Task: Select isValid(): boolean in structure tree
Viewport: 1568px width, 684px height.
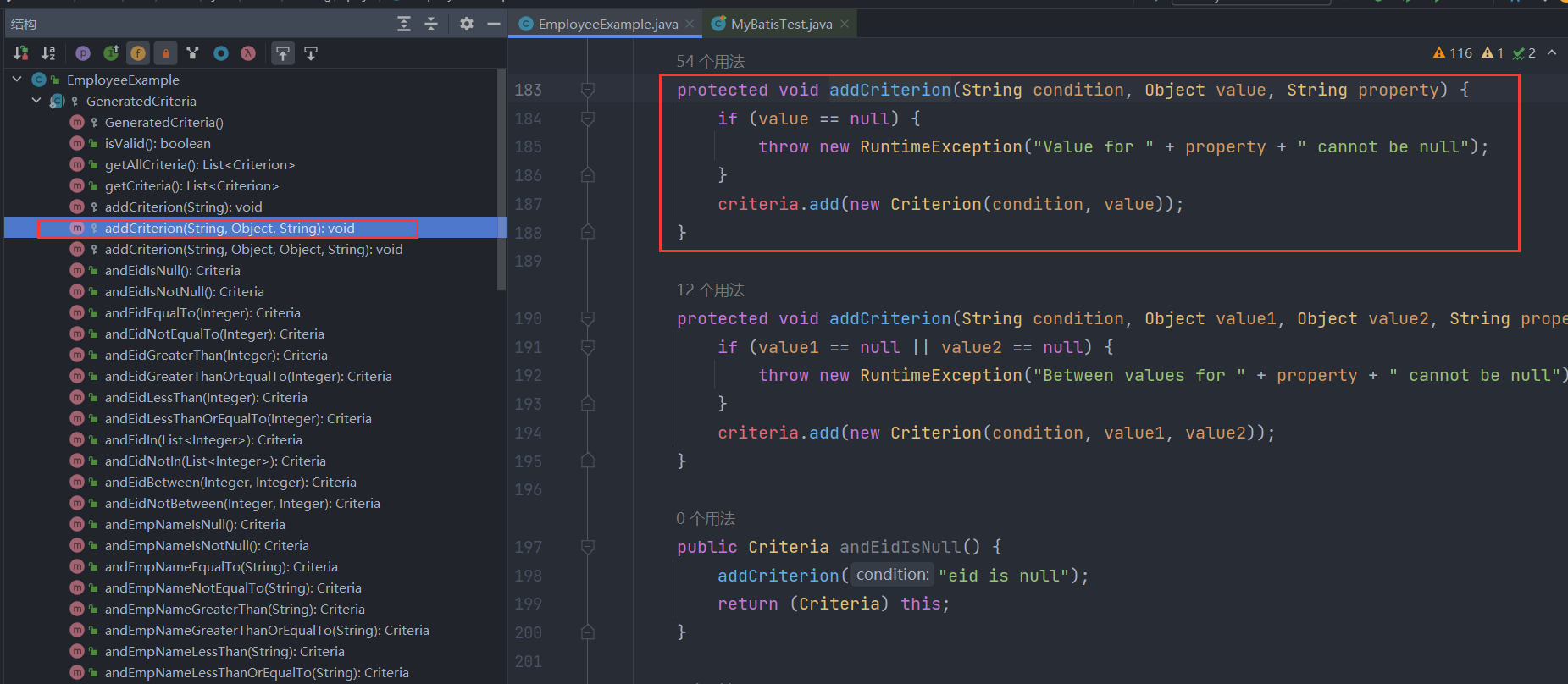Action: point(158,143)
